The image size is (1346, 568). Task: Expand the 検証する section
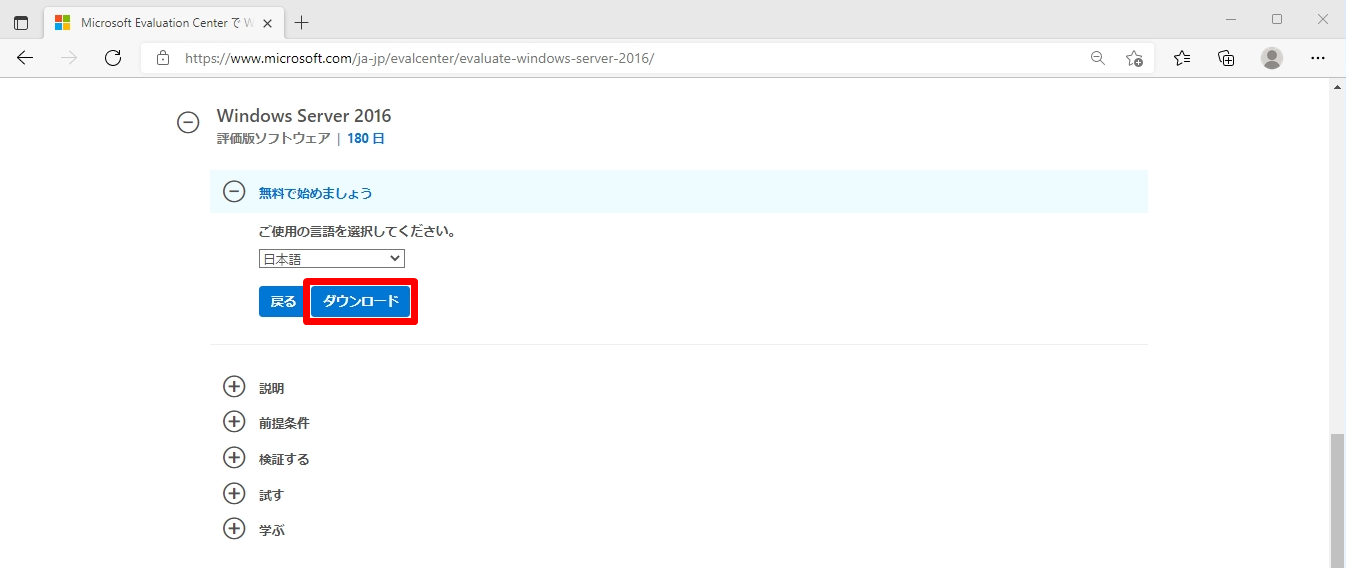(234, 458)
